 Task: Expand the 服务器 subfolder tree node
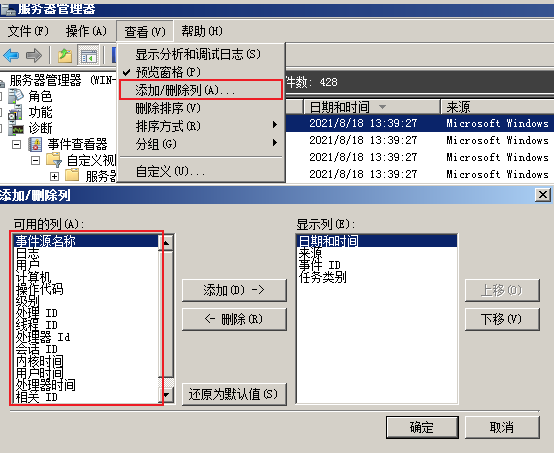tap(54, 176)
